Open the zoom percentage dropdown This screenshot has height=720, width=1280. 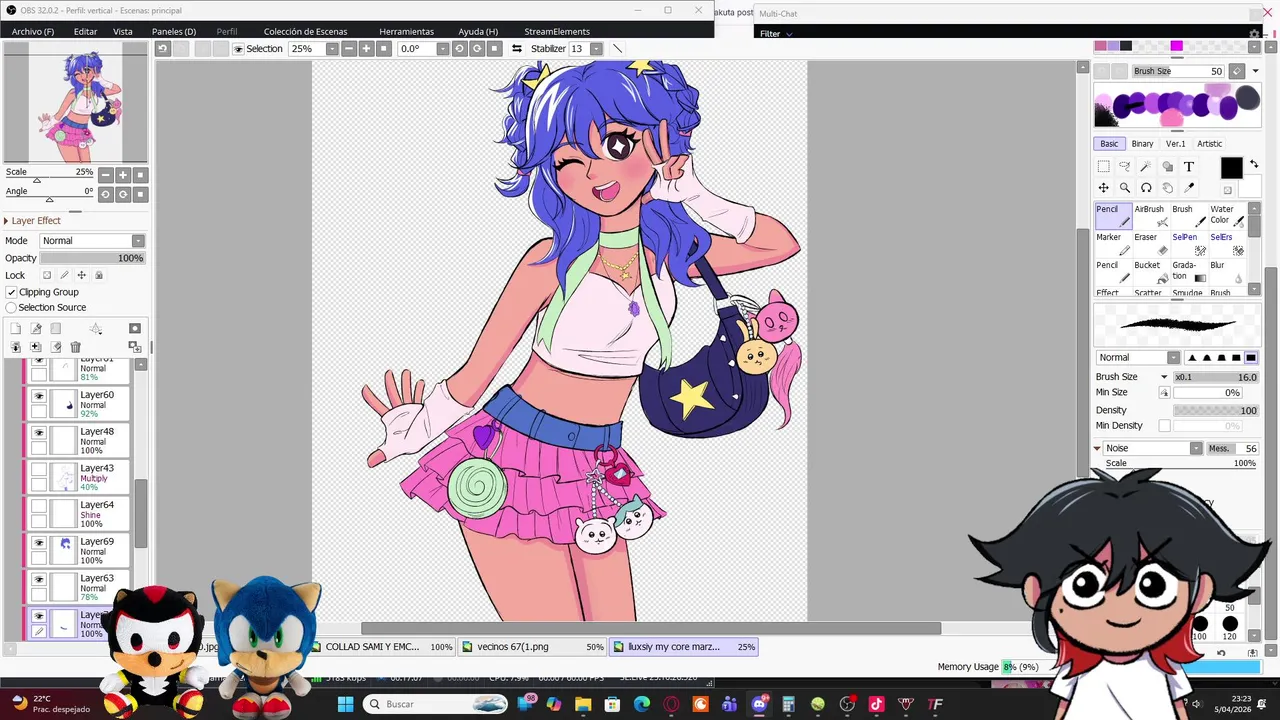coord(332,48)
